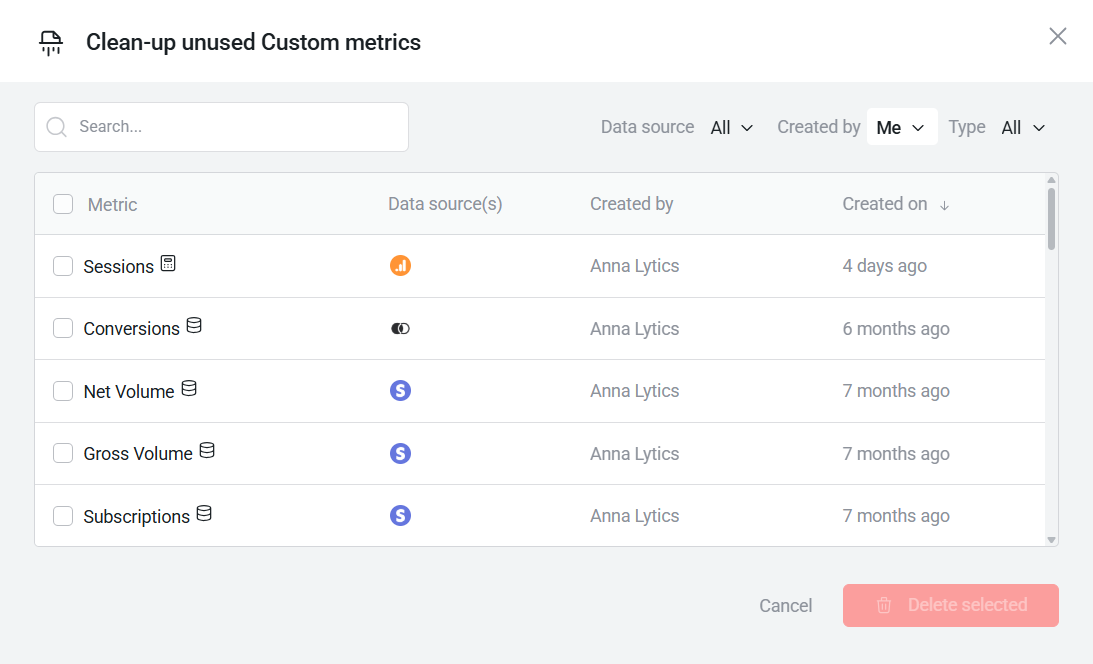Viewport: 1093px width, 664px height.
Task: Click the calculator icon next to Sessions
Action: click(168, 263)
